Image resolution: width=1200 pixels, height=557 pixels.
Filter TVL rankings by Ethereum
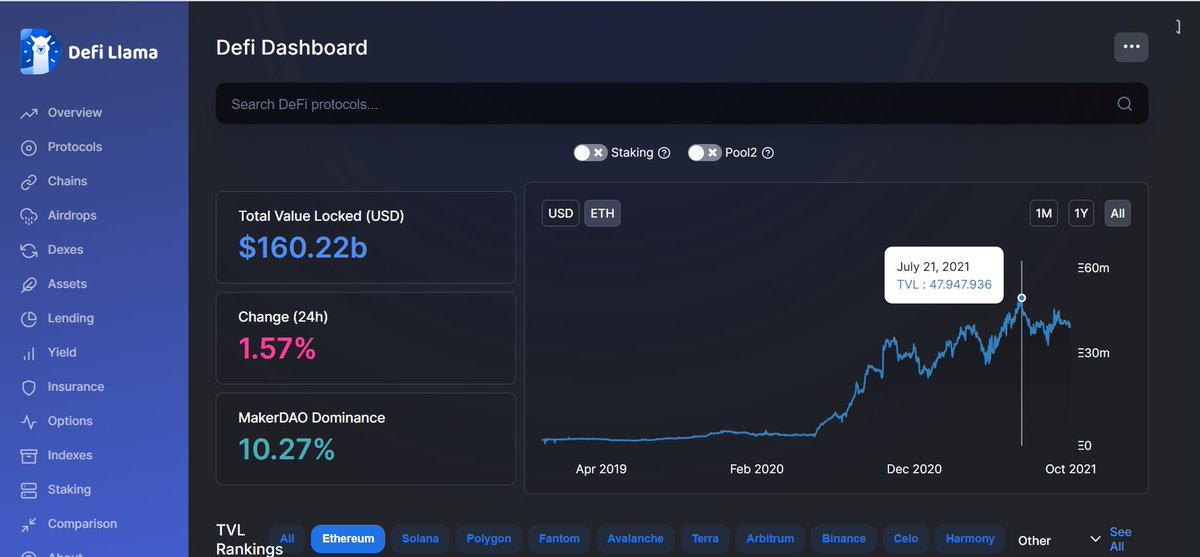click(x=348, y=539)
